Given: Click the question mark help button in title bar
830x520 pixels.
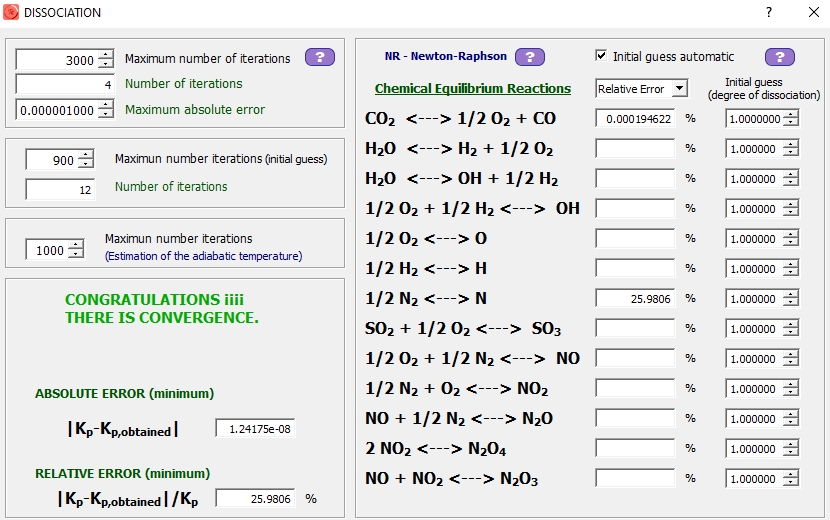Looking at the screenshot, I should [x=769, y=12].
